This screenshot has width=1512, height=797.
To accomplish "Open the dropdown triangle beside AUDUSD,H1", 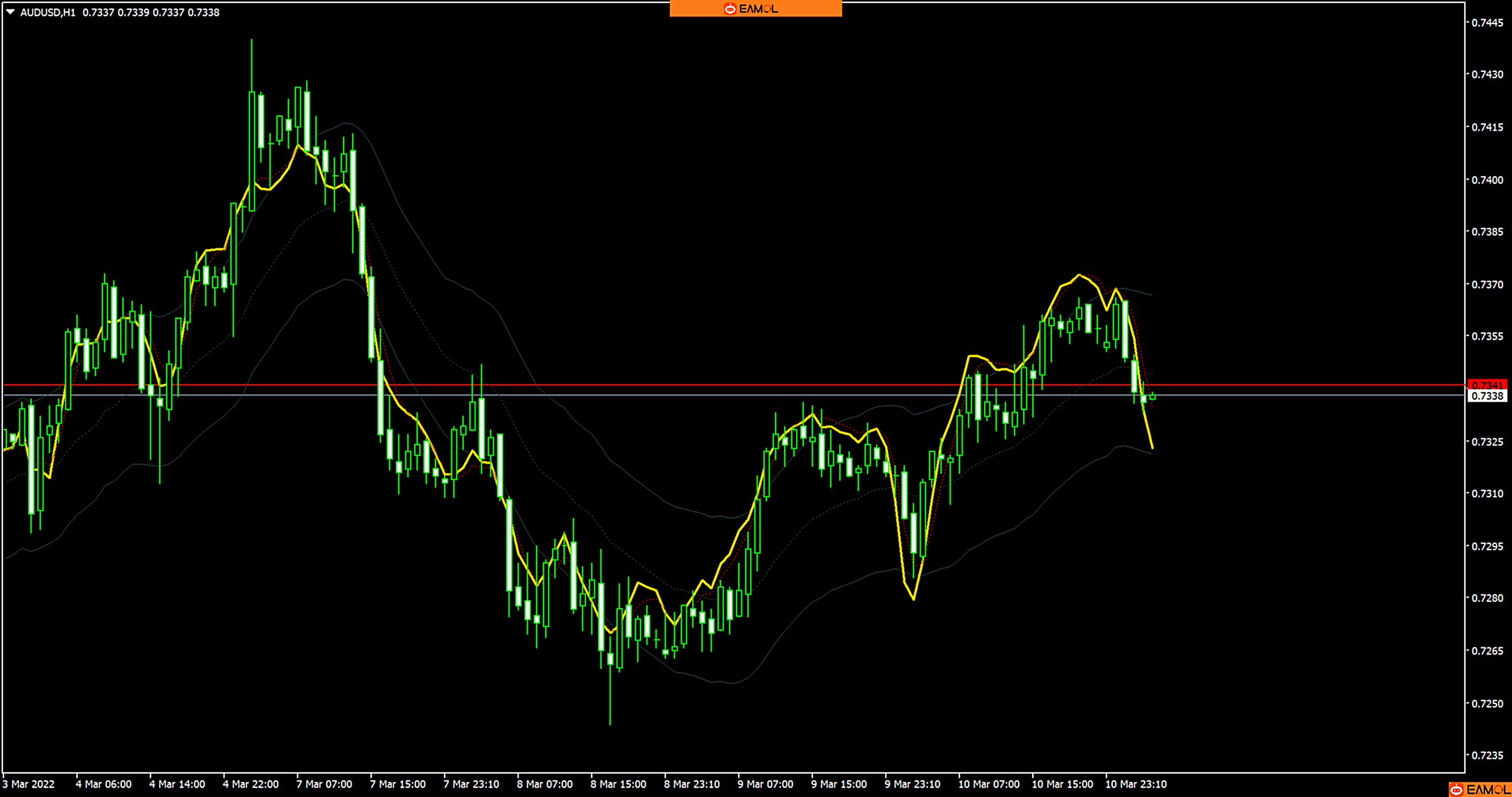I will (x=10, y=11).
